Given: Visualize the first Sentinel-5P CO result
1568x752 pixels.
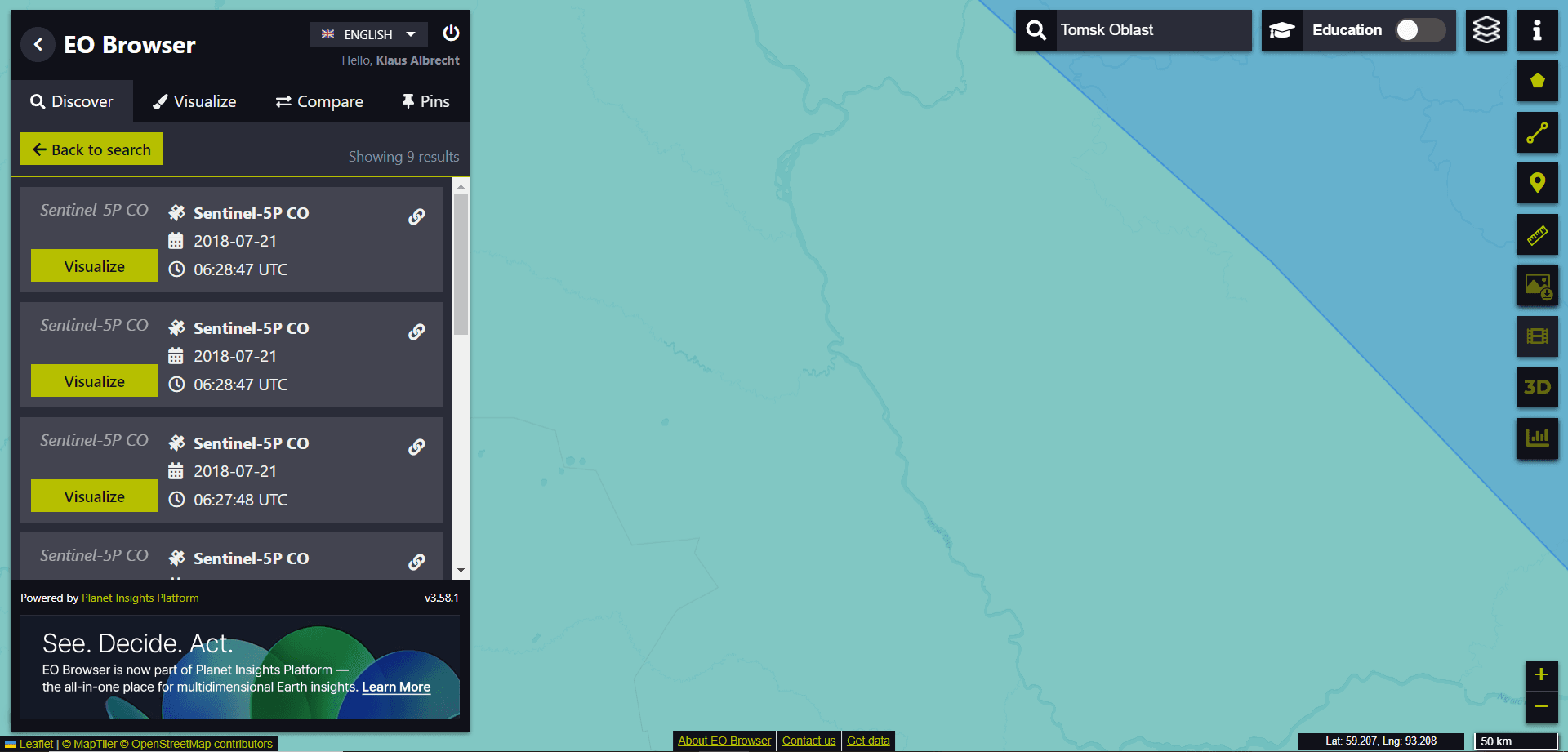Looking at the screenshot, I should 95,266.
